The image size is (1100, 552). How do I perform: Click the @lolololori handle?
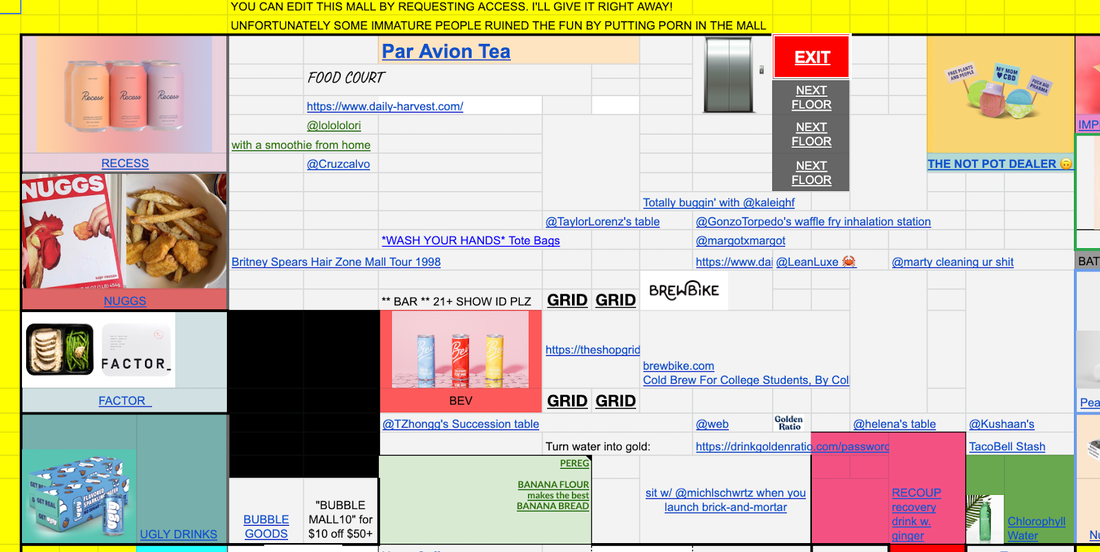click(x=334, y=126)
